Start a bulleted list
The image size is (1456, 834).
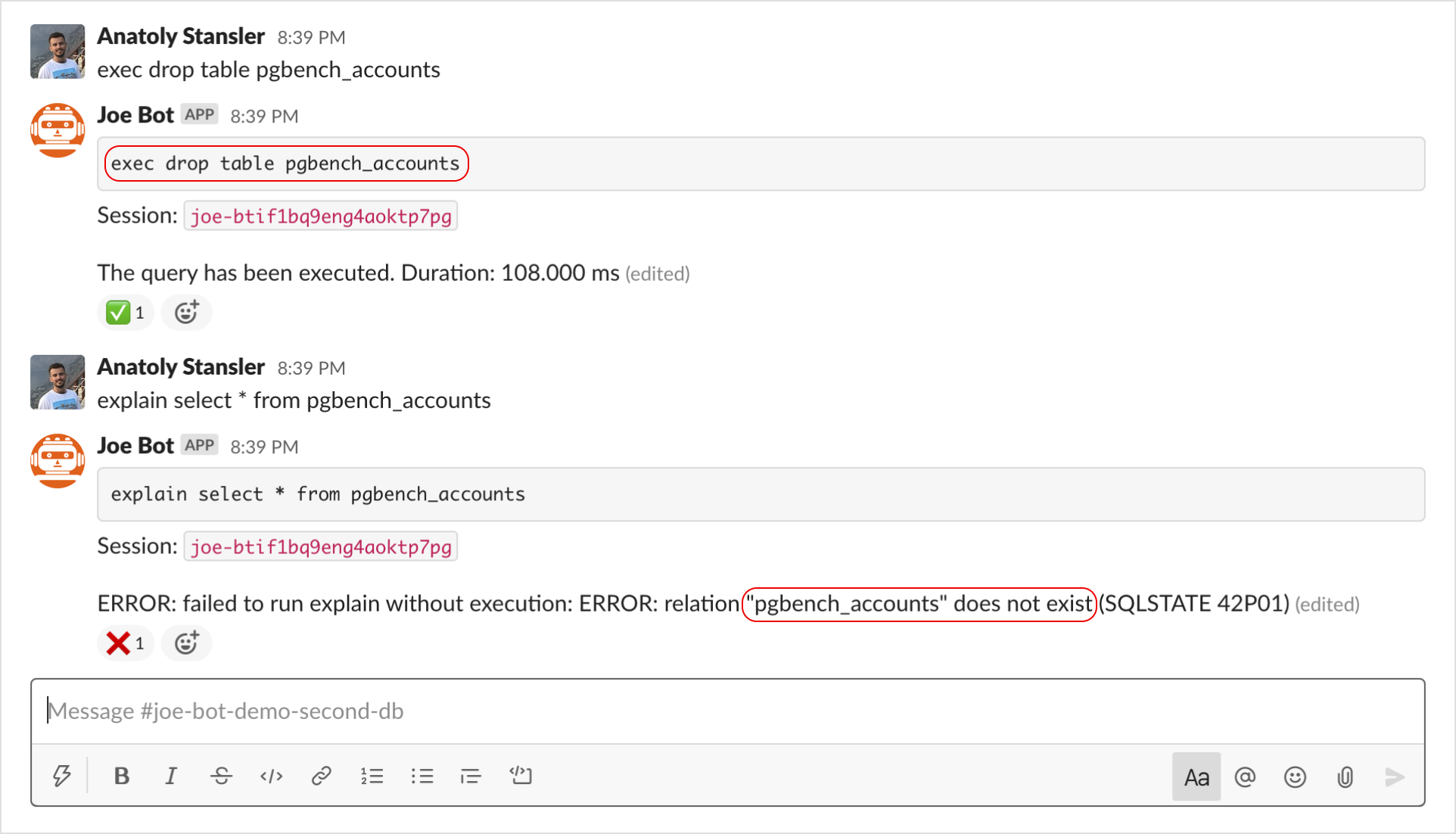click(x=422, y=776)
